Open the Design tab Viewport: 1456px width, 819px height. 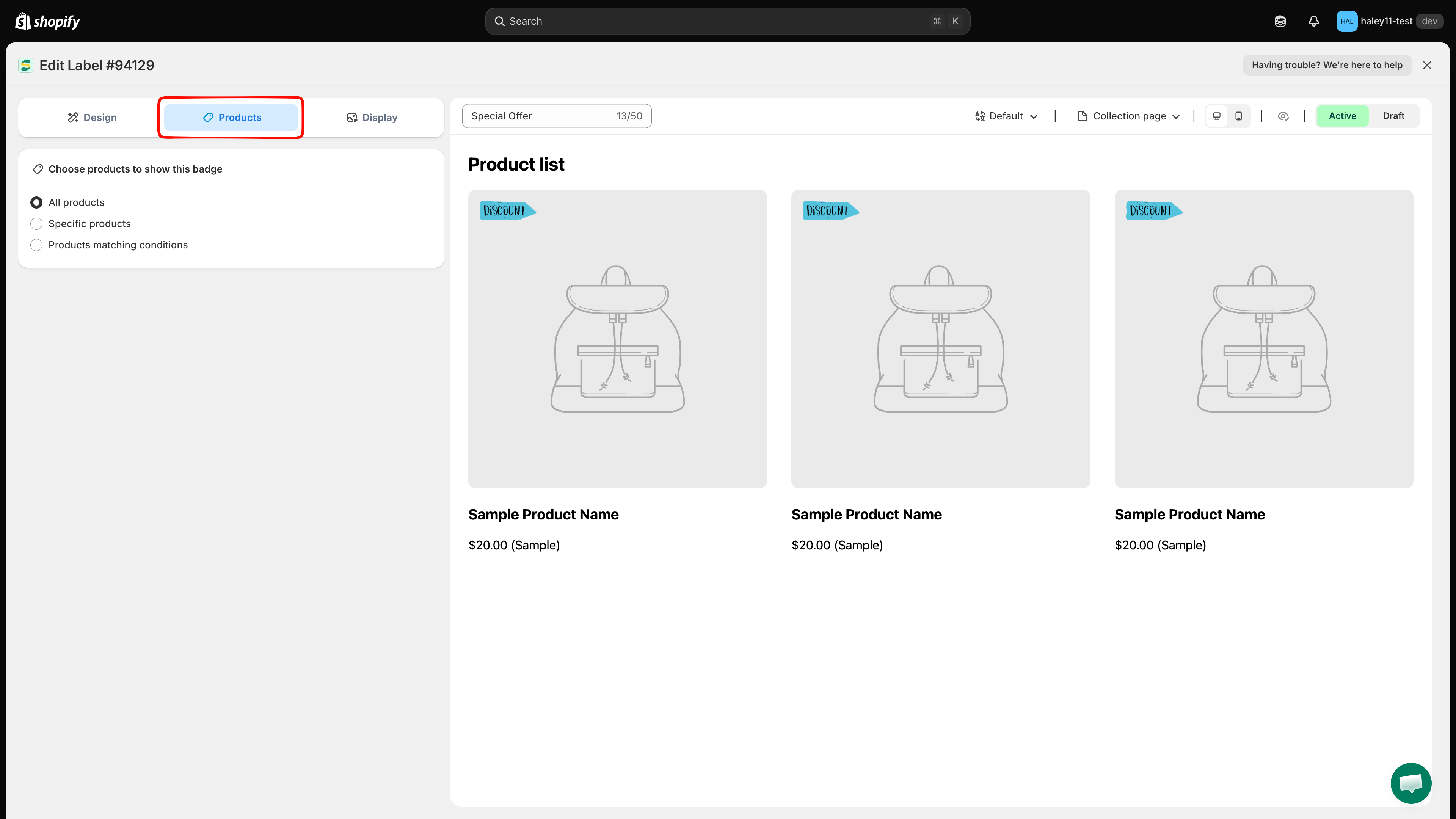pos(92,118)
